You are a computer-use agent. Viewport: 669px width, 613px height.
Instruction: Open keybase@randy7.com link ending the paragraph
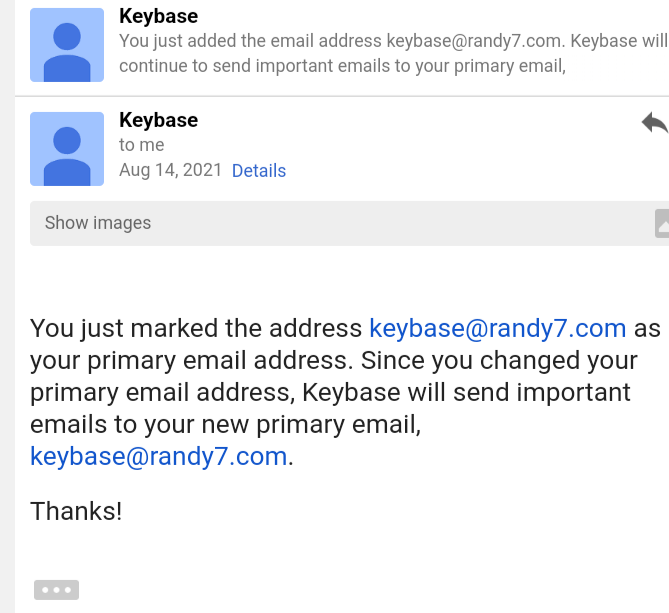[x=159, y=456]
